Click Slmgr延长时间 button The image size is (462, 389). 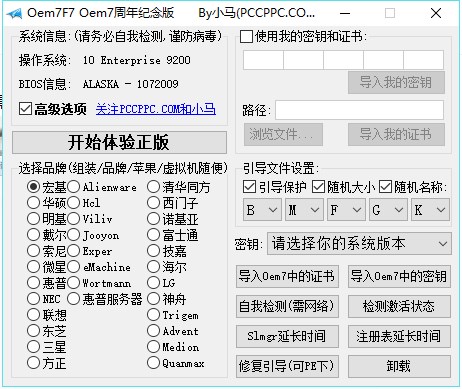pyautogui.click(x=287, y=336)
